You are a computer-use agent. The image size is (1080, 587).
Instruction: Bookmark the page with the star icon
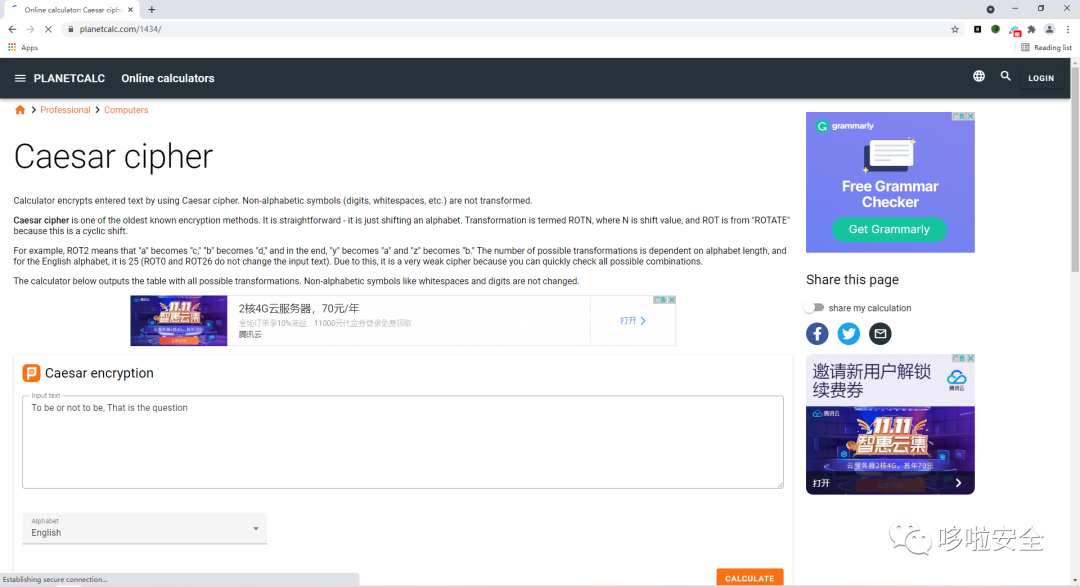[955, 29]
